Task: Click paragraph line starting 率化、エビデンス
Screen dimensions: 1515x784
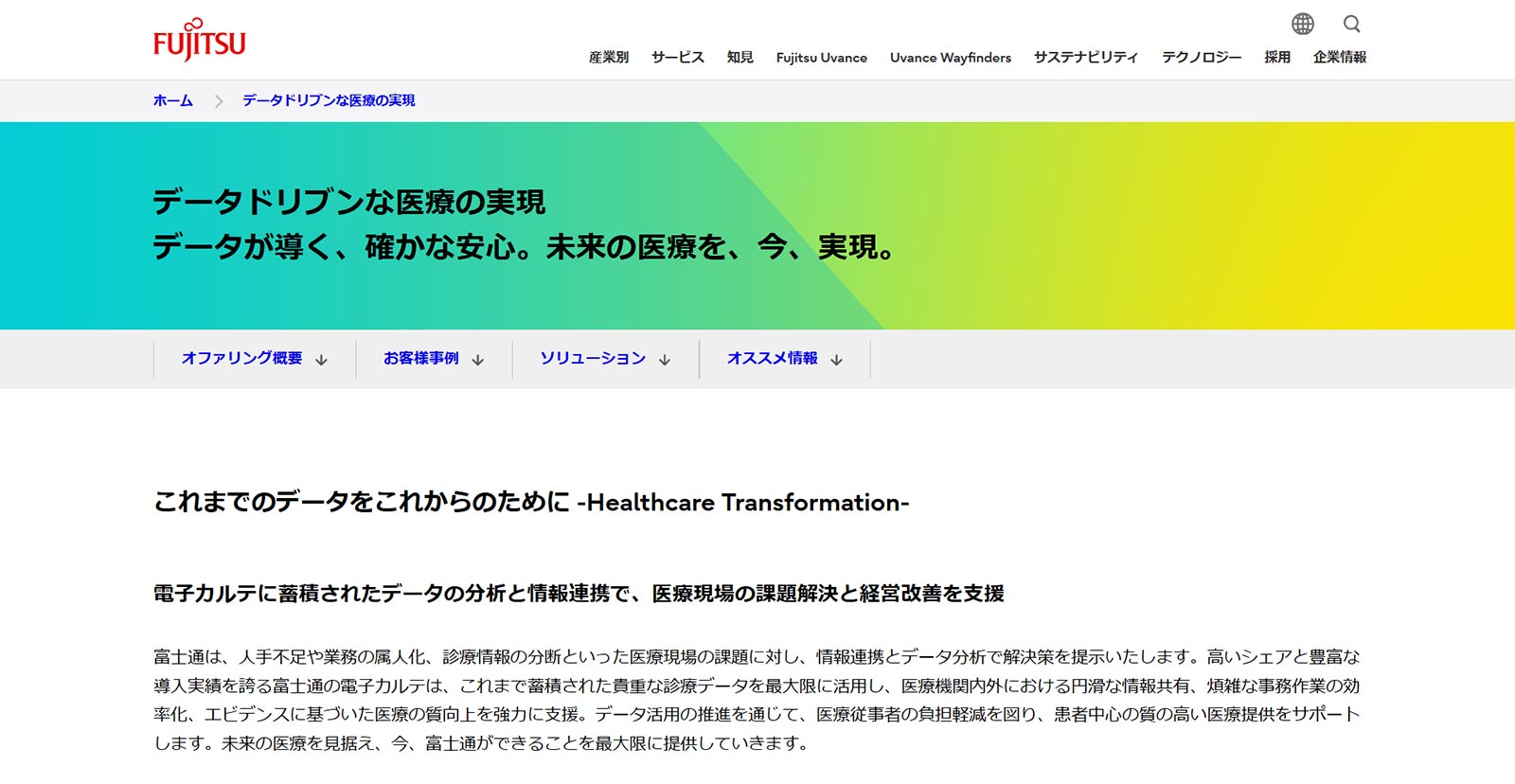Action: click(x=757, y=714)
